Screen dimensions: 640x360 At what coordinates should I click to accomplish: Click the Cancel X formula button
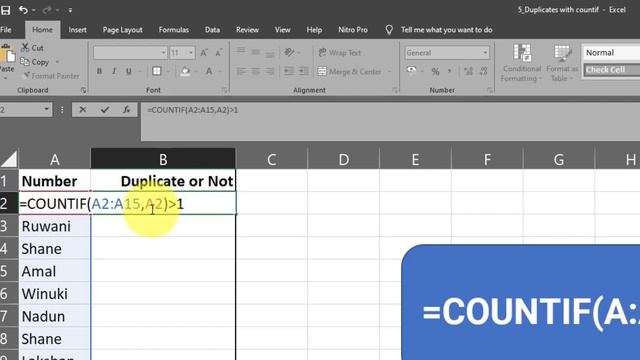(x=82, y=109)
